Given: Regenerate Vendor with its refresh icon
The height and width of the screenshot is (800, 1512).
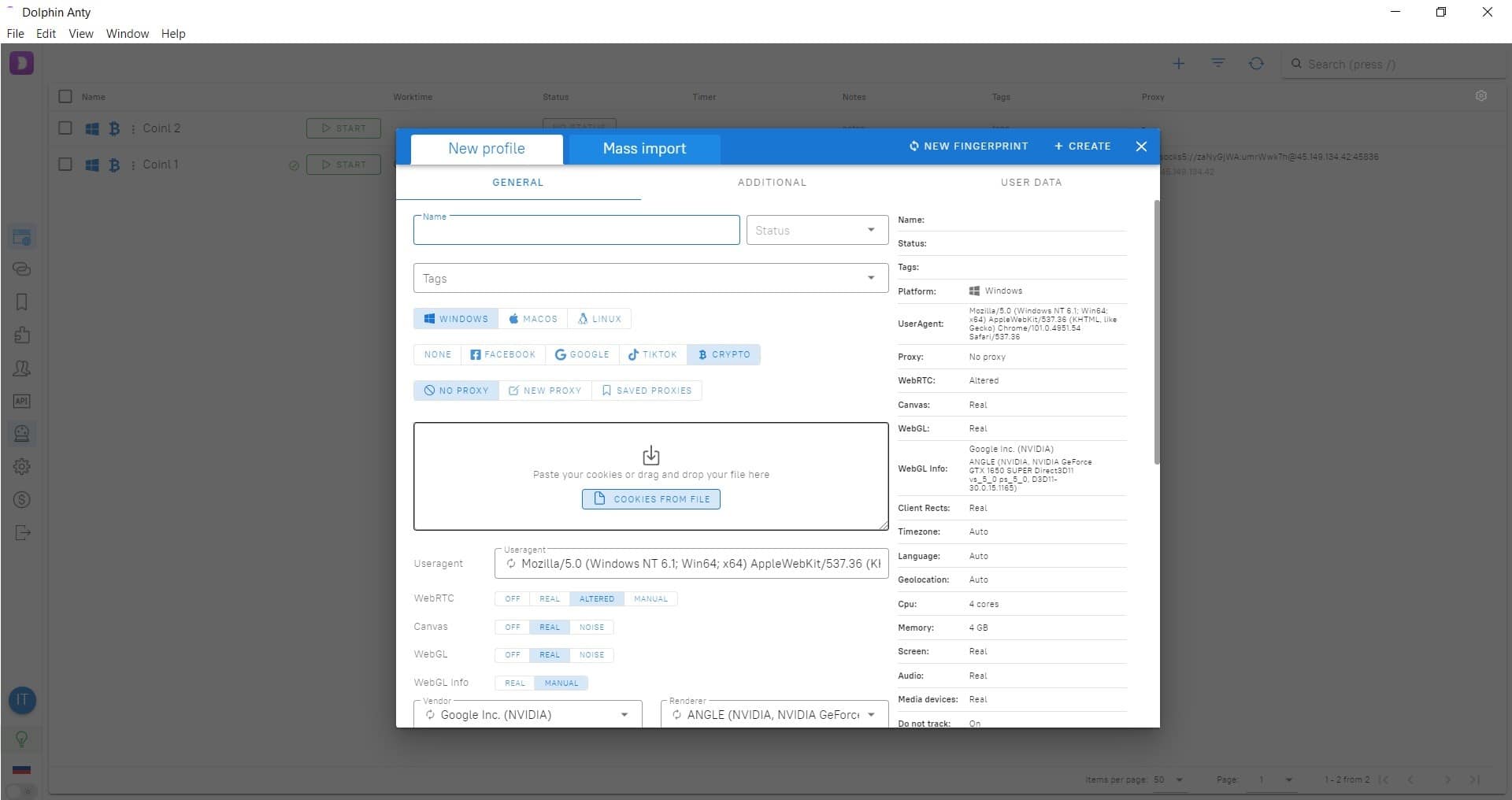Looking at the screenshot, I should 430,715.
